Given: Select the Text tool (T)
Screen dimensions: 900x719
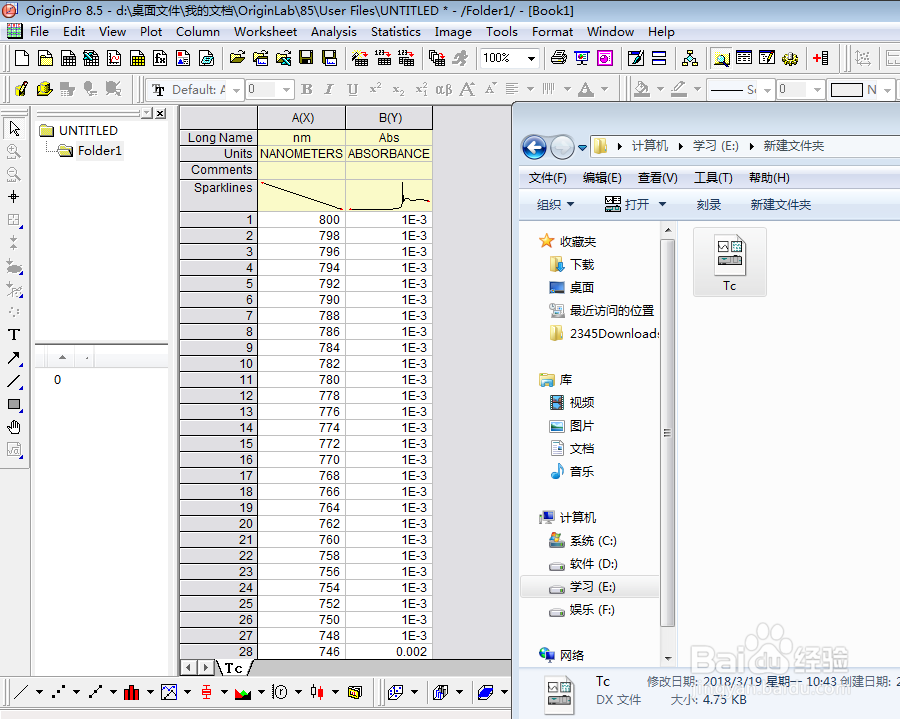Looking at the screenshot, I should coord(14,335).
